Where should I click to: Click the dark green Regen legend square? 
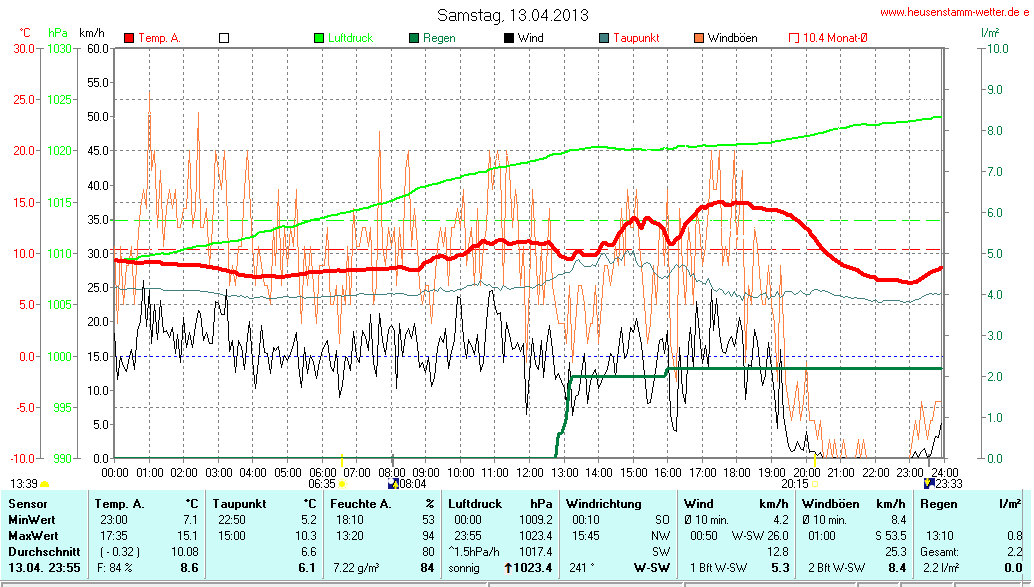(414, 38)
